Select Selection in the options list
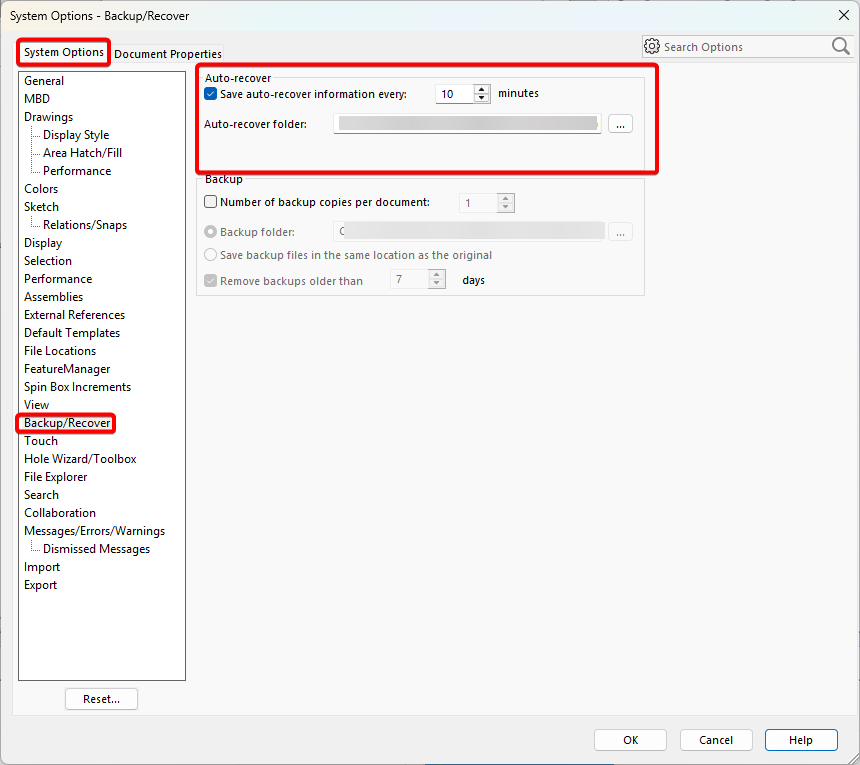860x765 pixels. (x=48, y=261)
